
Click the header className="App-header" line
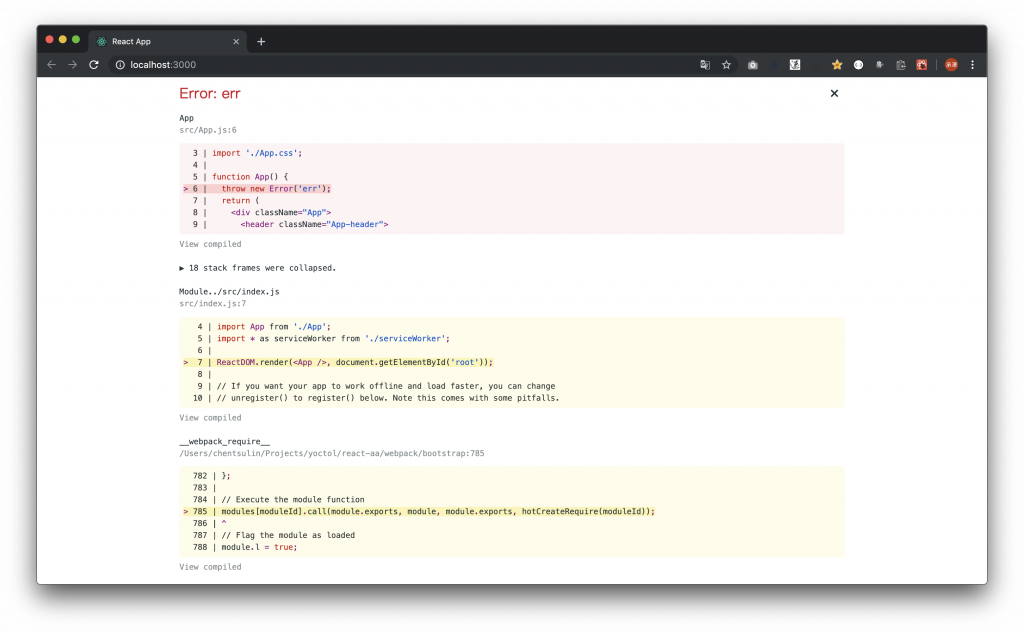(x=314, y=225)
